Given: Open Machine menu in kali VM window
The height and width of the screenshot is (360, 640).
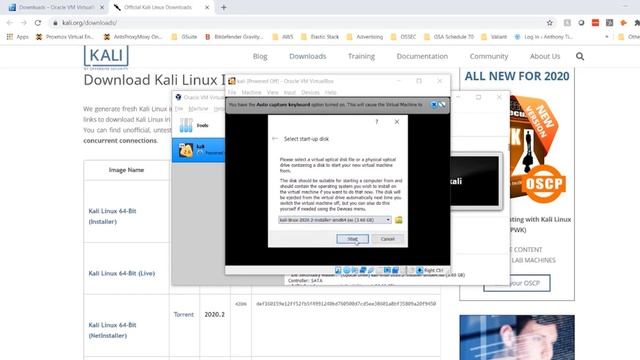Looking at the screenshot, I should click(251, 93).
